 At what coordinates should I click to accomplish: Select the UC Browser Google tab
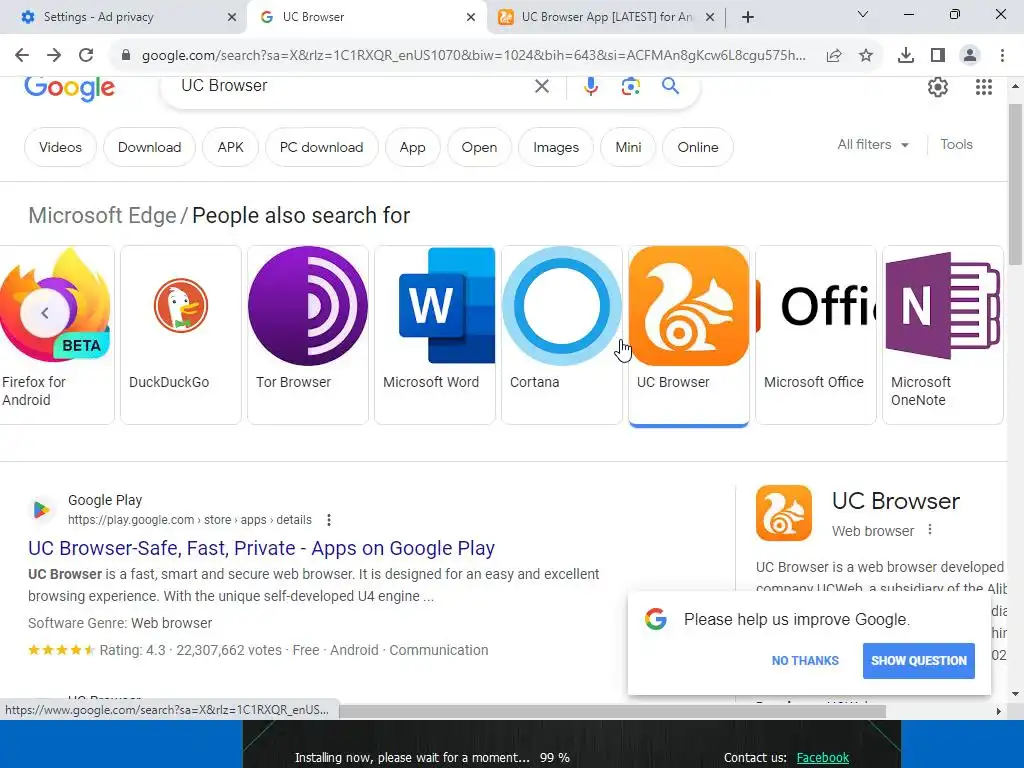pos(366,17)
